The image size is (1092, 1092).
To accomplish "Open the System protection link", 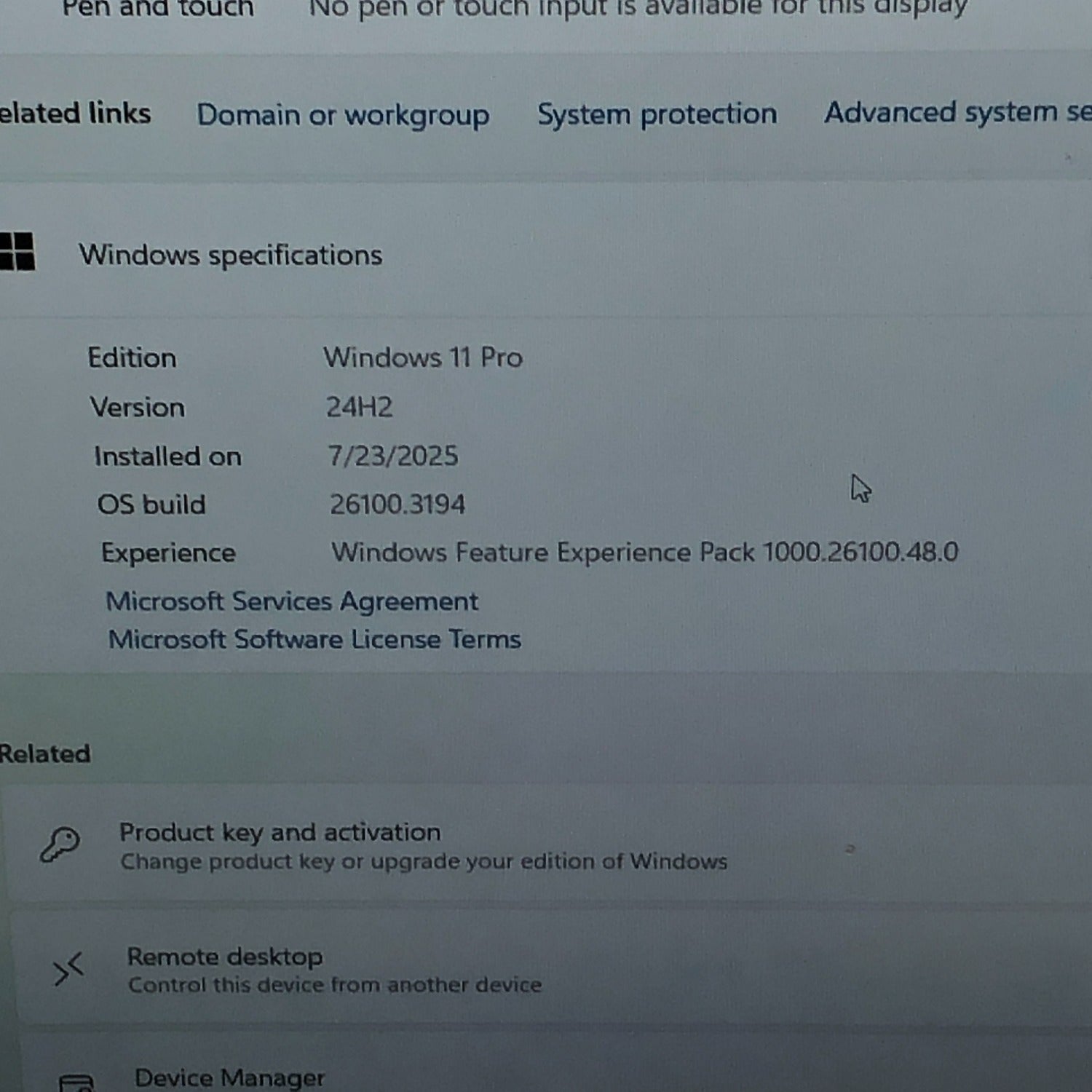I will tap(657, 114).
